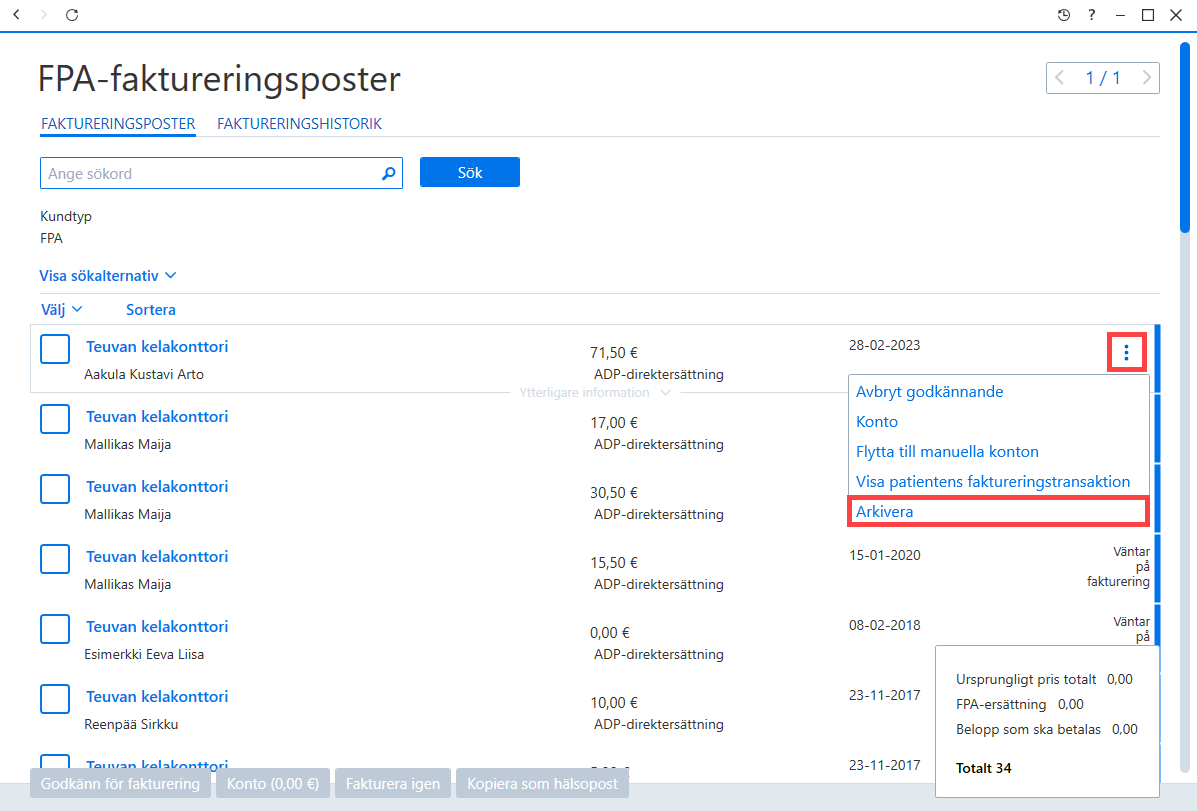1197x811 pixels.
Task: Open Teuvan kelakonttori link for Reenpää Sirkku
Action: 156,696
